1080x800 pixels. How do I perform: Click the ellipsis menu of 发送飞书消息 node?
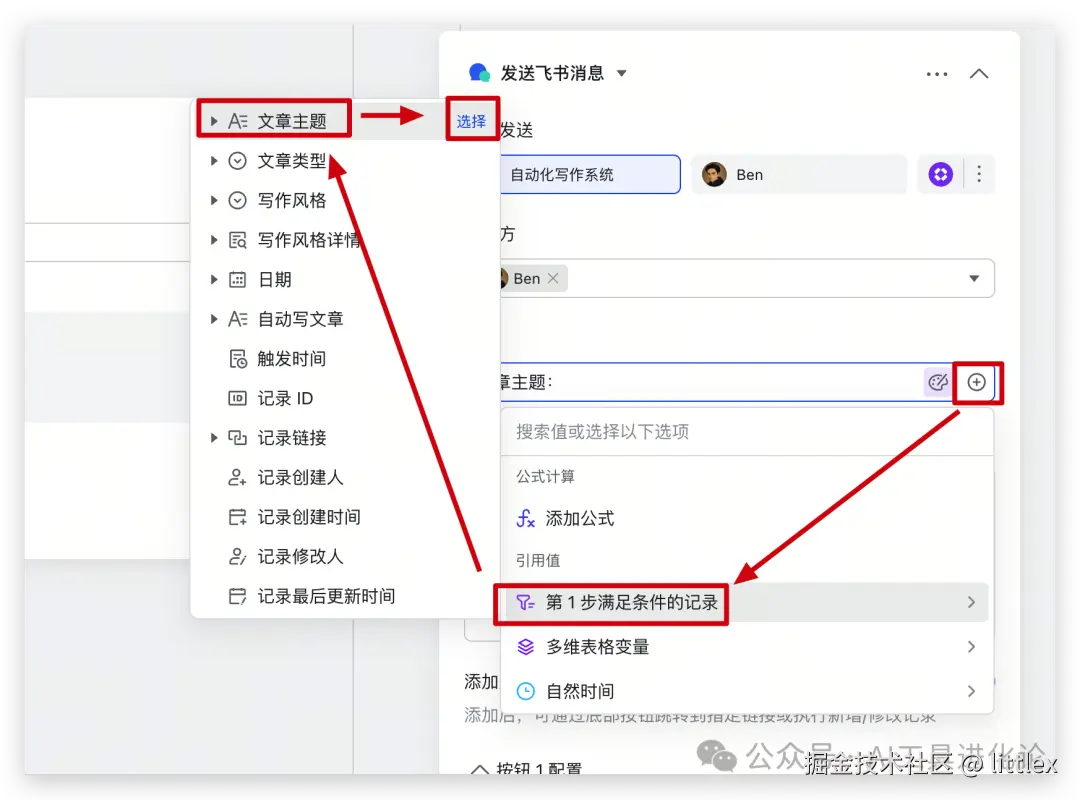(x=936, y=73)
